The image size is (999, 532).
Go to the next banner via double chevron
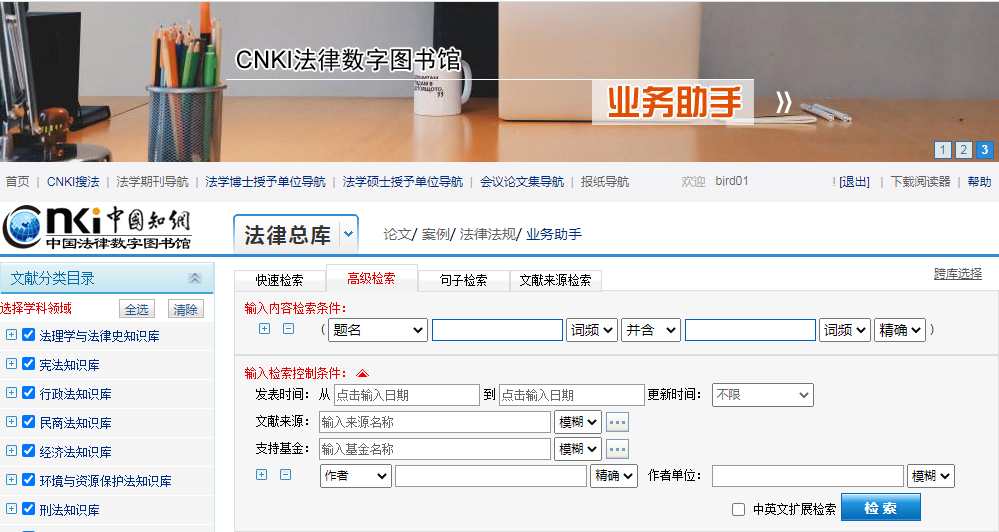(784, 102)
